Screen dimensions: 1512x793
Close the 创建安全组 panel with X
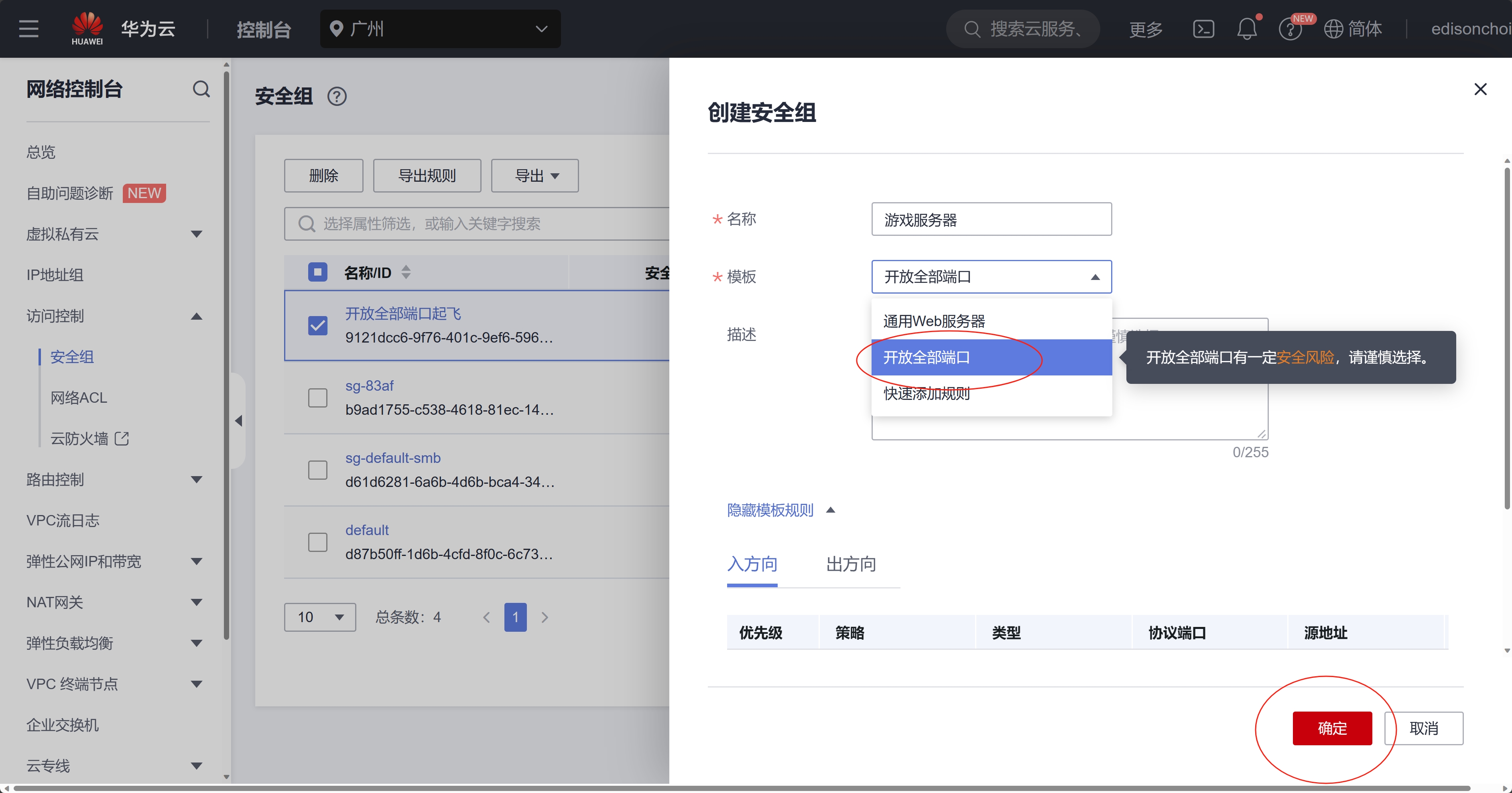[x=1480, y=89]
